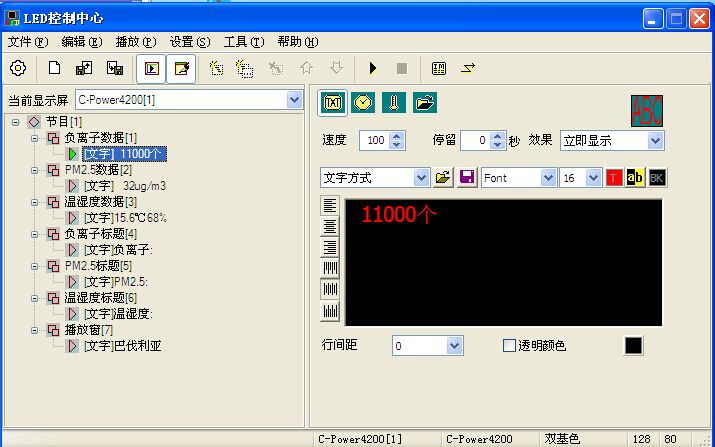The image size is (715, 447).
Task: Click the fourth vertical alignment icon
Action: pos(330,268)
